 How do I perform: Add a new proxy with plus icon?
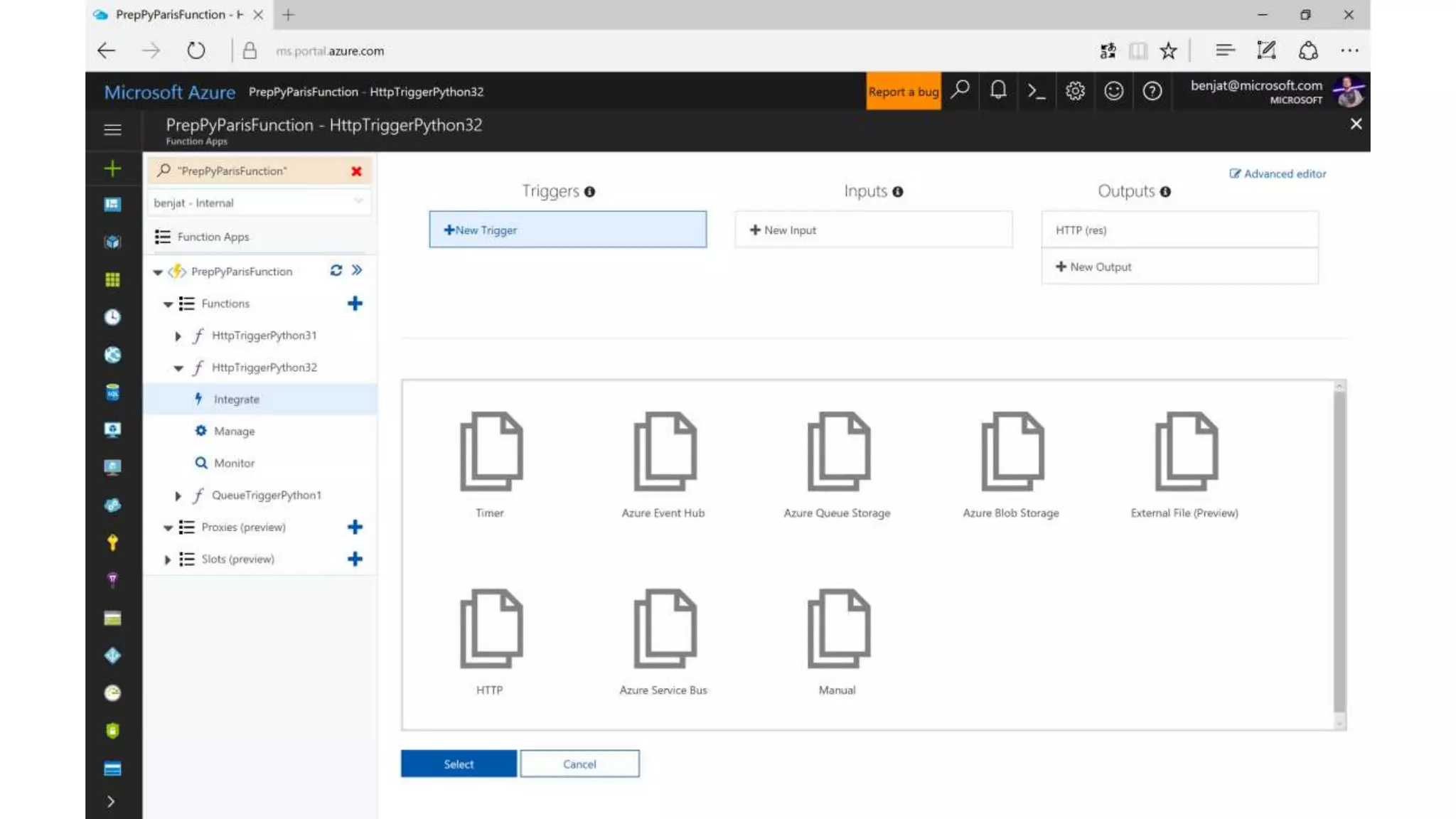[x=355, y=527]
